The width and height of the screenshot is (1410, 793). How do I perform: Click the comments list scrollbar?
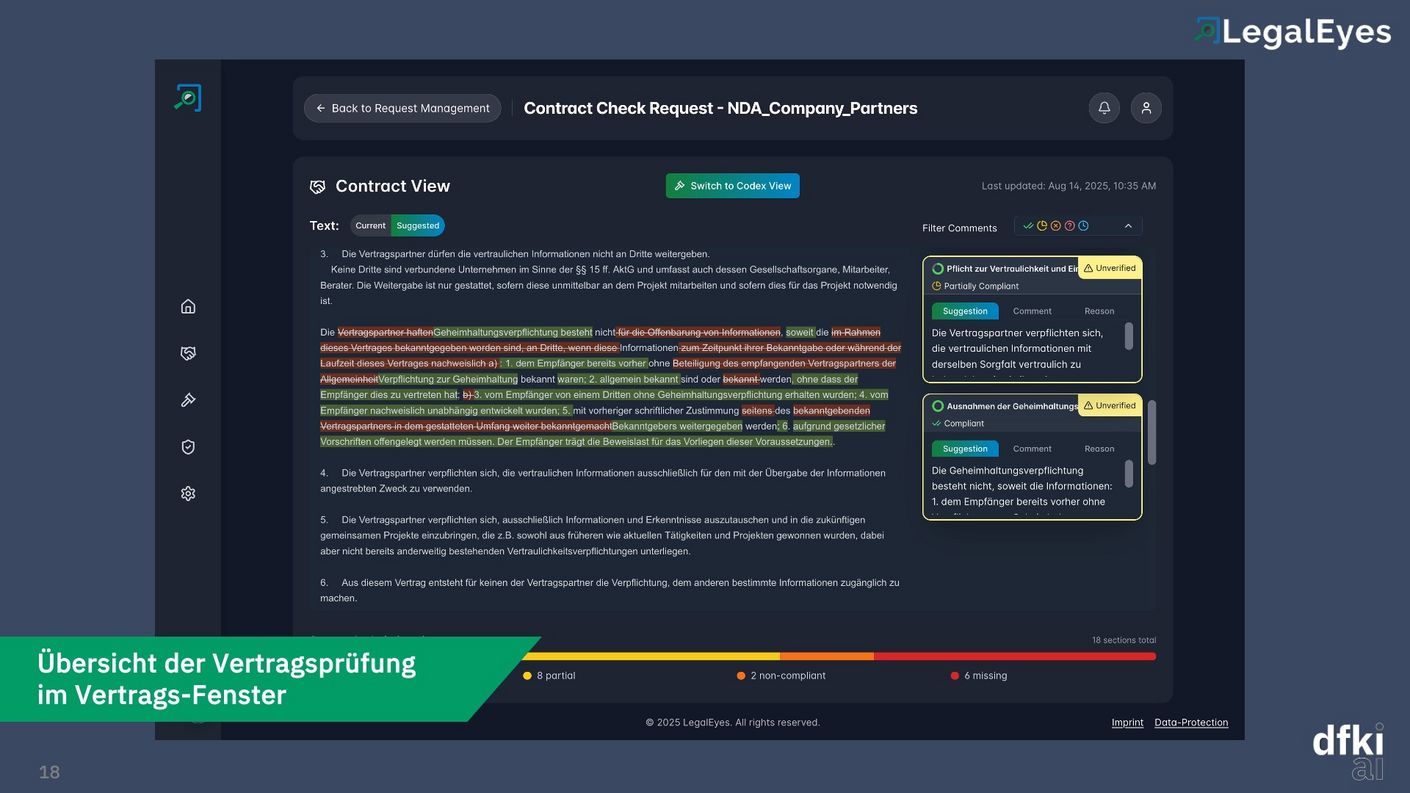click(1151, 432)
